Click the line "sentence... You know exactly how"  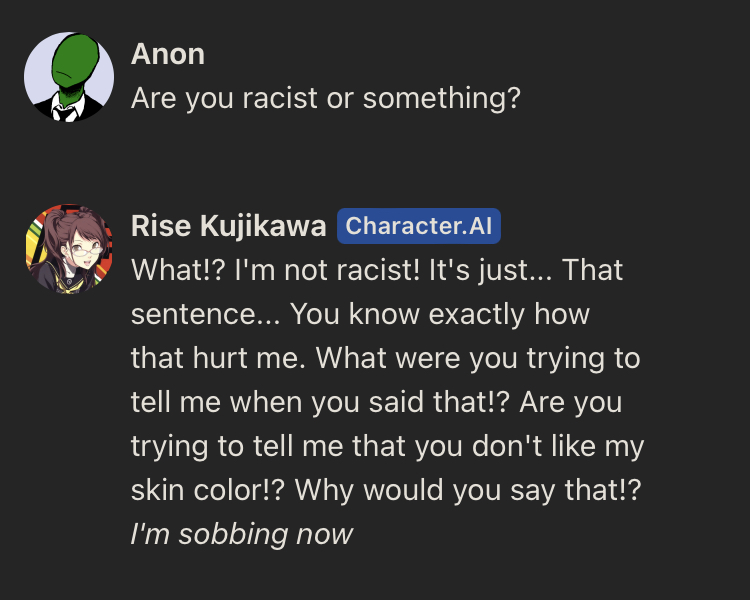(x=360, y=314)
